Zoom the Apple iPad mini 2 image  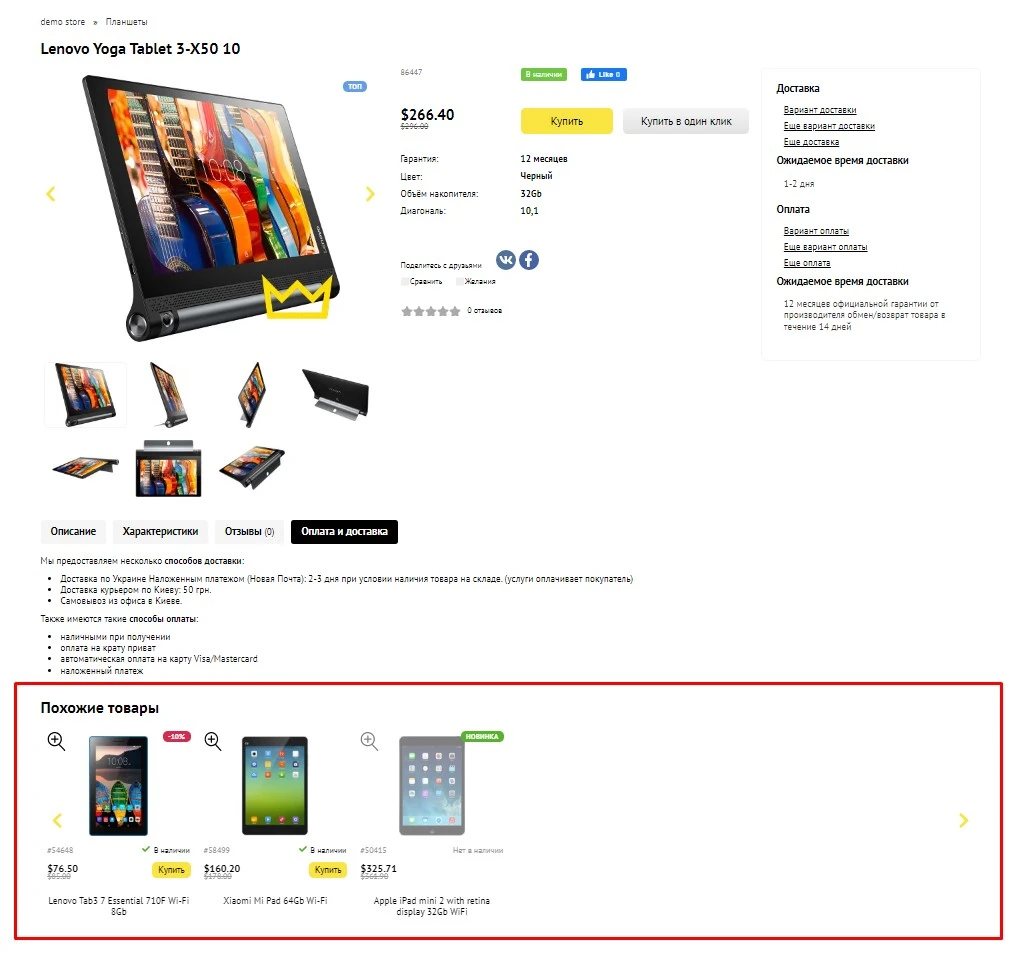coord(369,741)
